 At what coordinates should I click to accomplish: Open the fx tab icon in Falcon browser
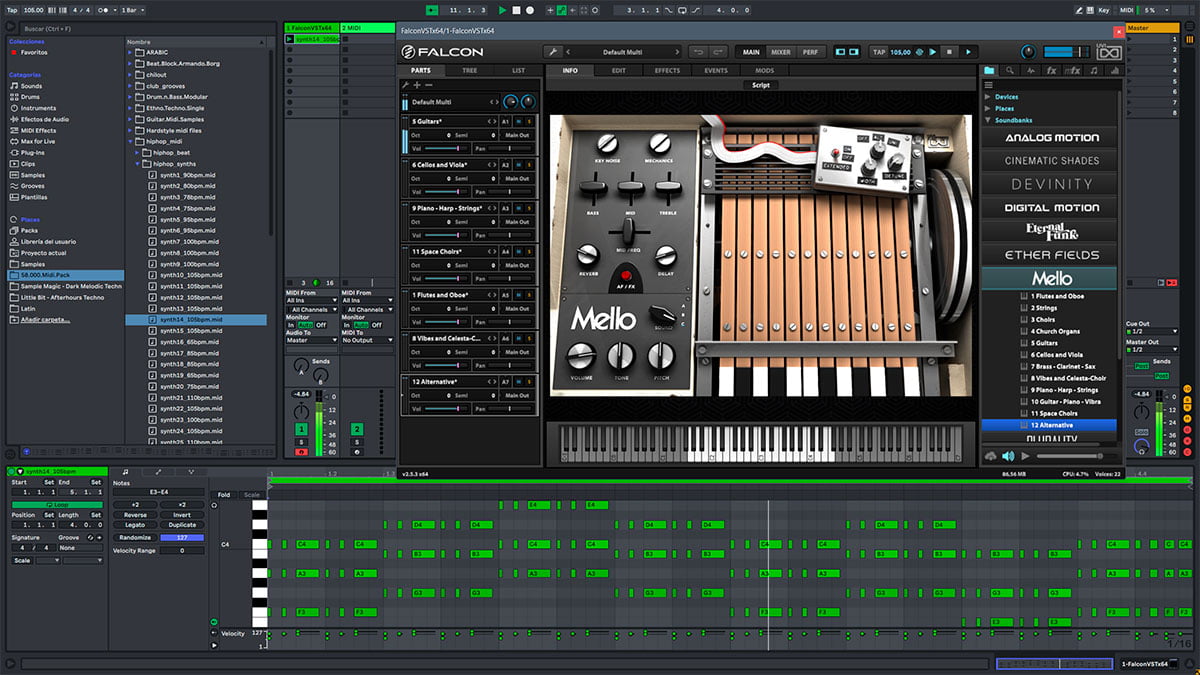pos(1051,71)
